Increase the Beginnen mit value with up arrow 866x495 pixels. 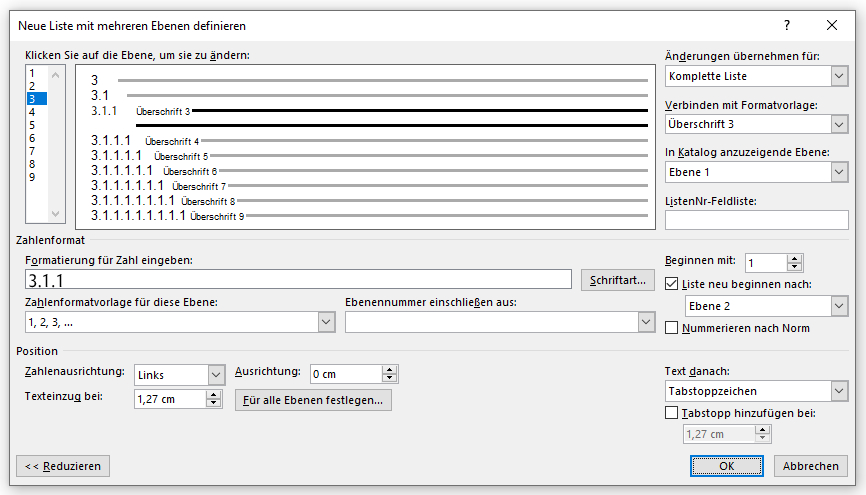click(x=794, y=259)
